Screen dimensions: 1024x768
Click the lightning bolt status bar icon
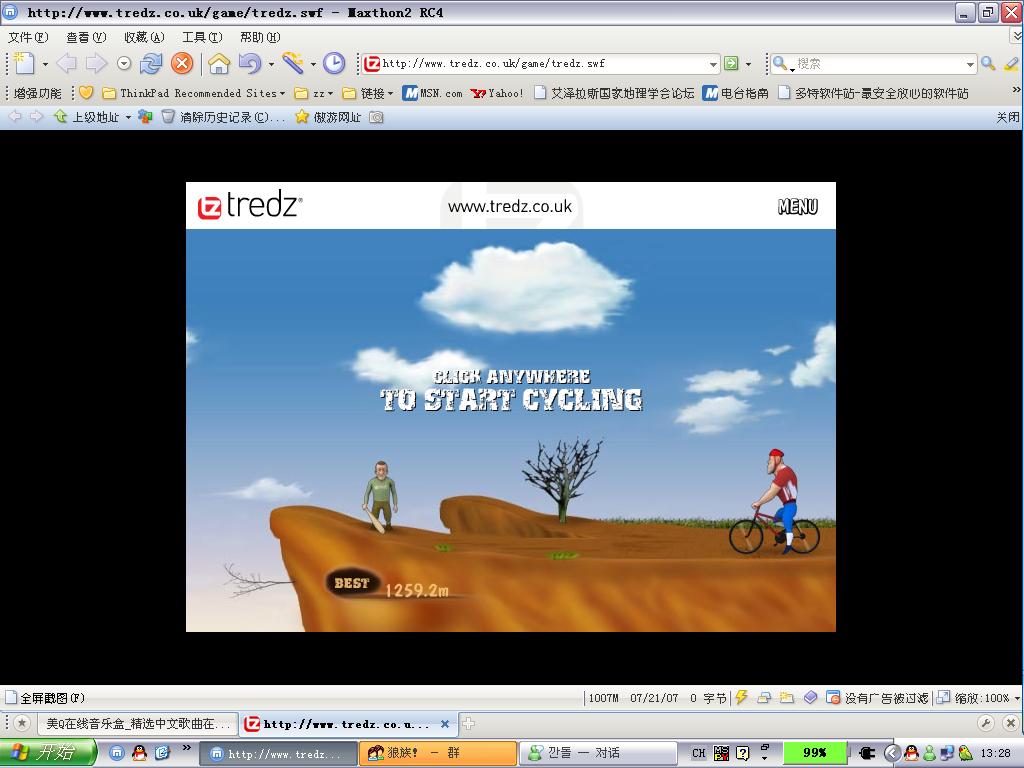point(741,697)
